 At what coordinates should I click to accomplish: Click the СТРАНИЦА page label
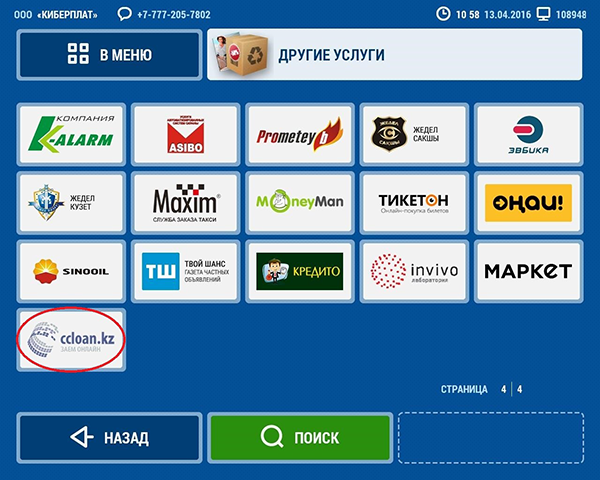[x=464, y=389]
